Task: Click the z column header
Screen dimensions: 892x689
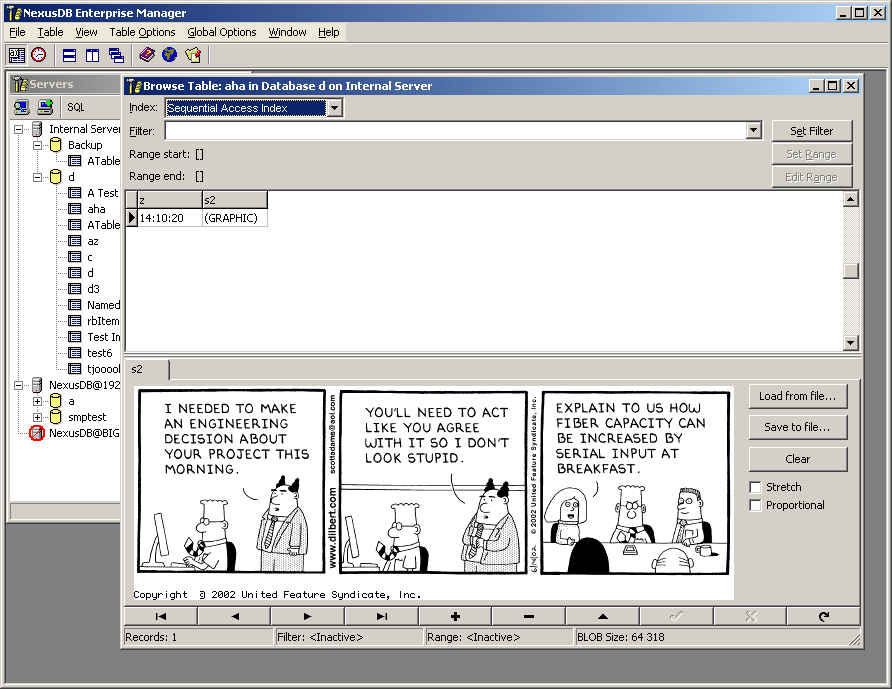Action: click(x=170, y=200)
